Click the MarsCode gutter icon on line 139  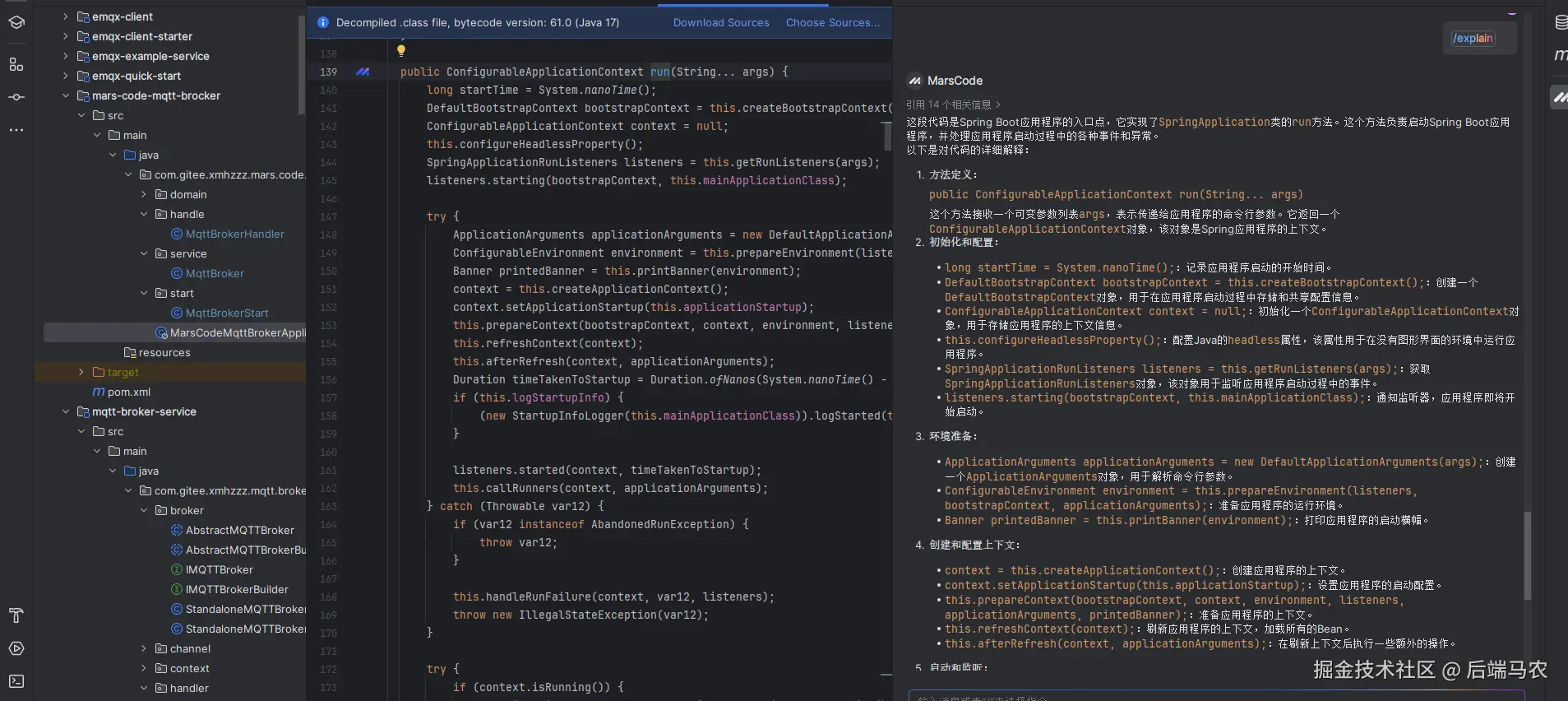363,72
